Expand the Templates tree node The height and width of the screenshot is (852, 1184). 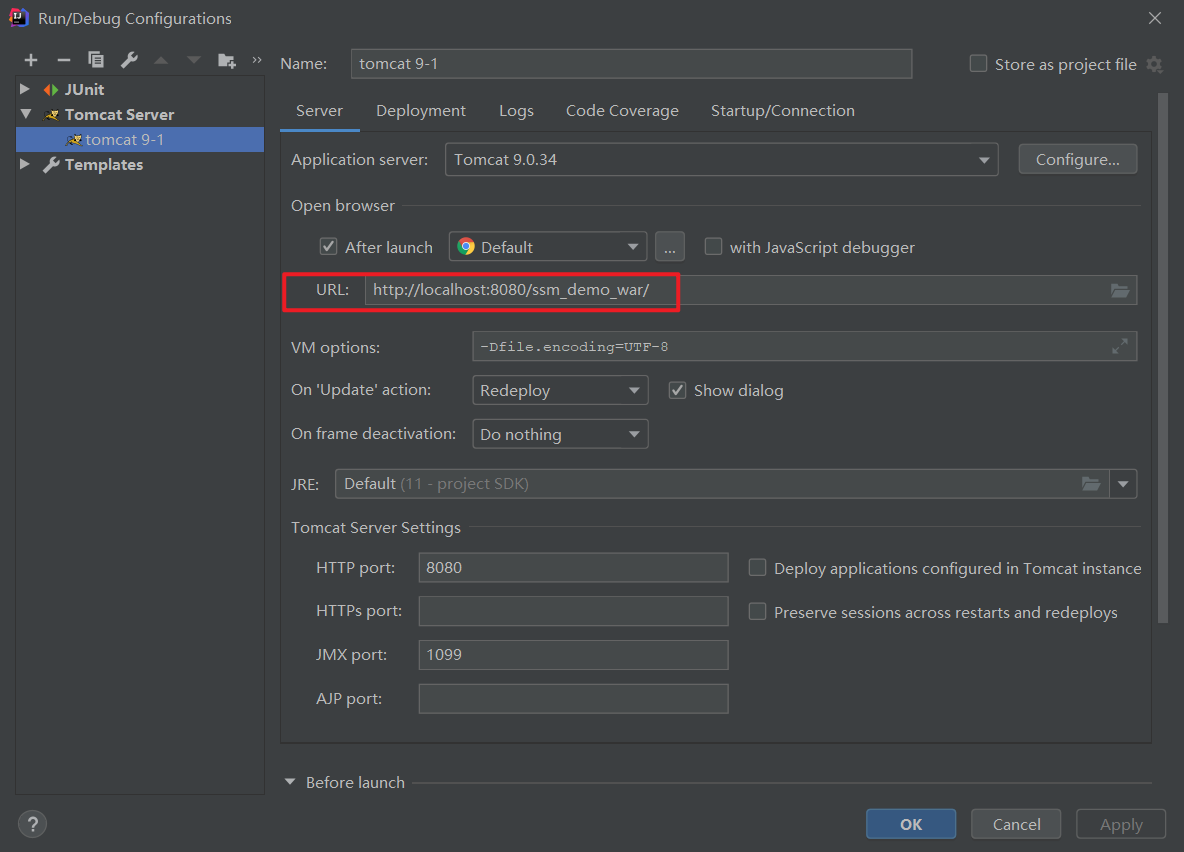[25, 164]
